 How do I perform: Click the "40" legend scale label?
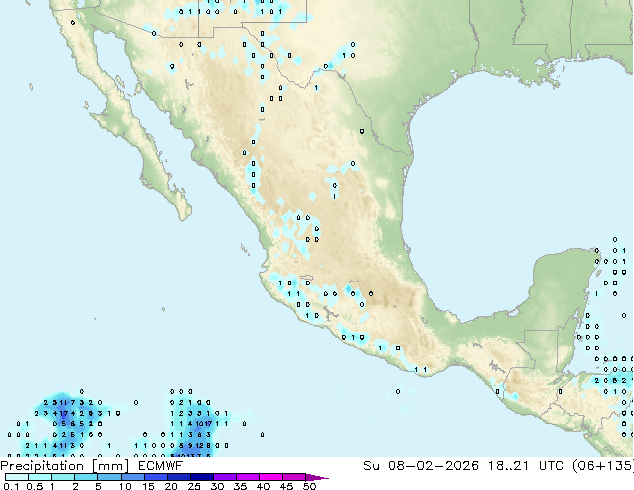263,486
